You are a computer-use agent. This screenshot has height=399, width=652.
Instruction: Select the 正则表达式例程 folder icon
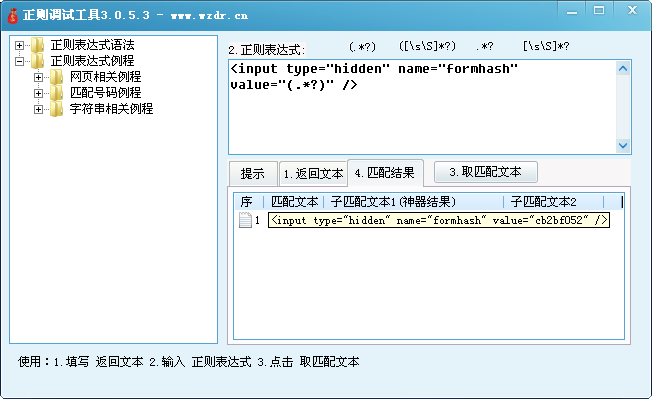click(37, 61)
